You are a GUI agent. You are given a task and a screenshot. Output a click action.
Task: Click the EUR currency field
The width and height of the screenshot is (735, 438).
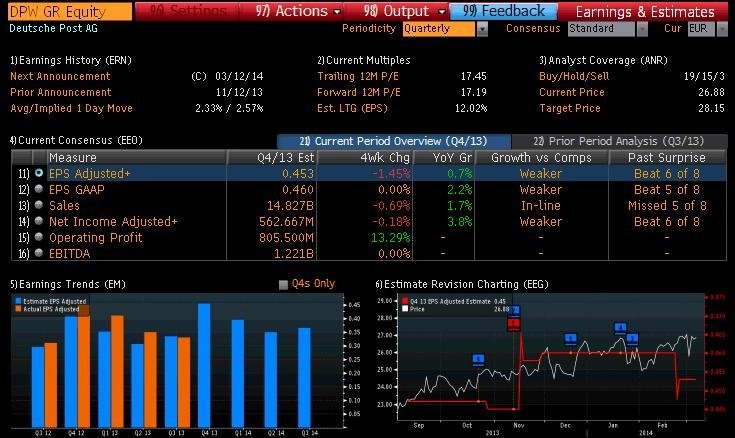(x=701, y=29)
